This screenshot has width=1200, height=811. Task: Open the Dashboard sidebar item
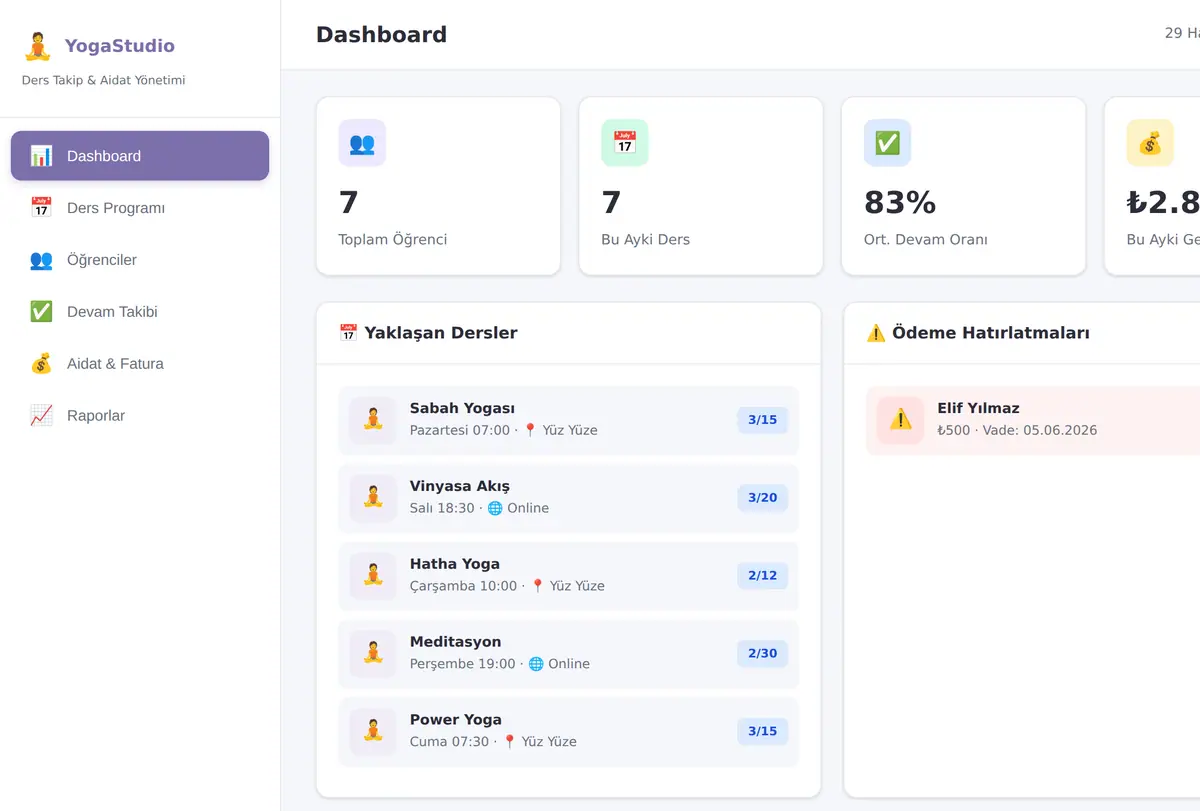click(x=140, y=156)
